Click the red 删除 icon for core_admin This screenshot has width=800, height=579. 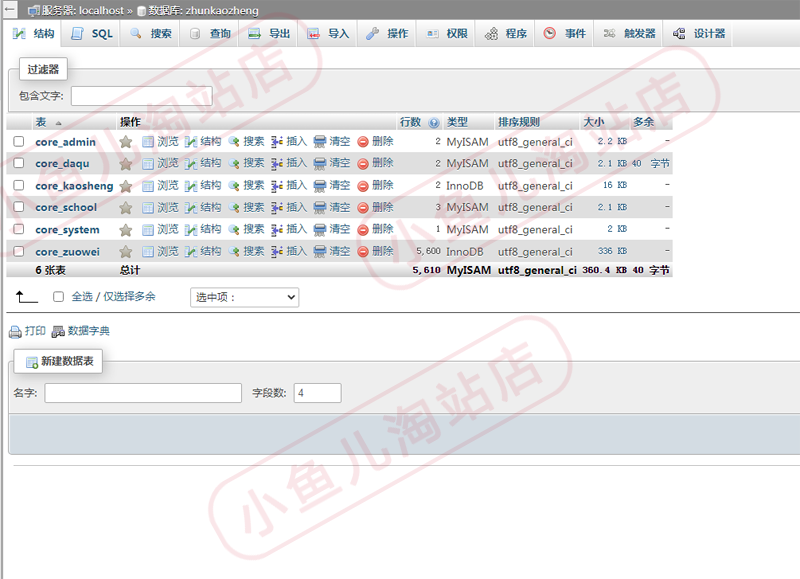(x=363, y=142)
